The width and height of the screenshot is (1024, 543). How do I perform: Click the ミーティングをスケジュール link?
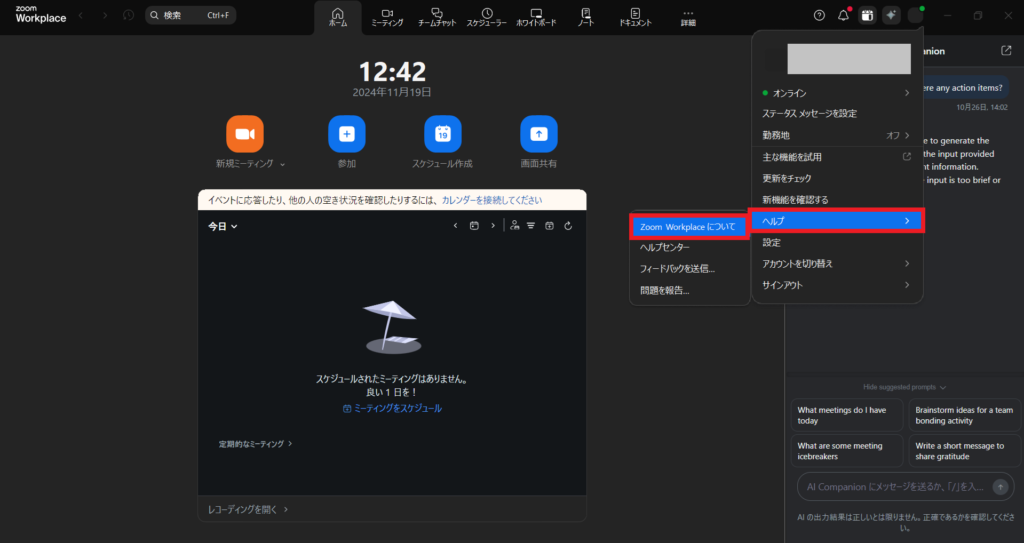click(x=392, y=408)
